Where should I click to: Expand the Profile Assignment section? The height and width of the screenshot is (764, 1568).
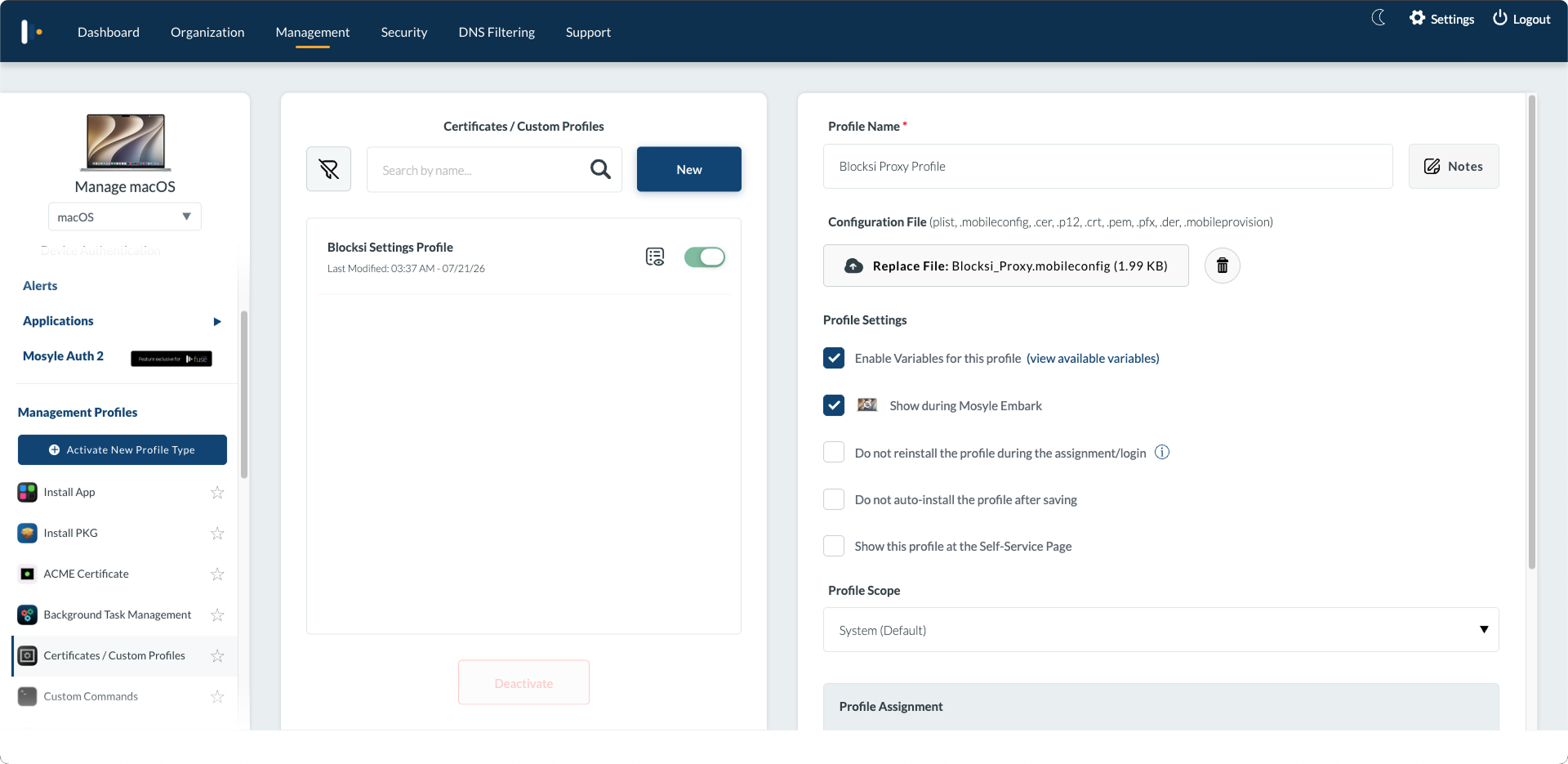(1160, 706)
